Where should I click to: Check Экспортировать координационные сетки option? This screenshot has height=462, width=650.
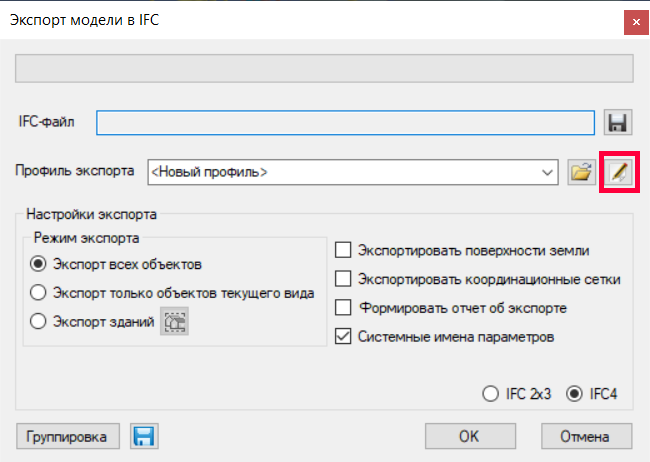343,279
